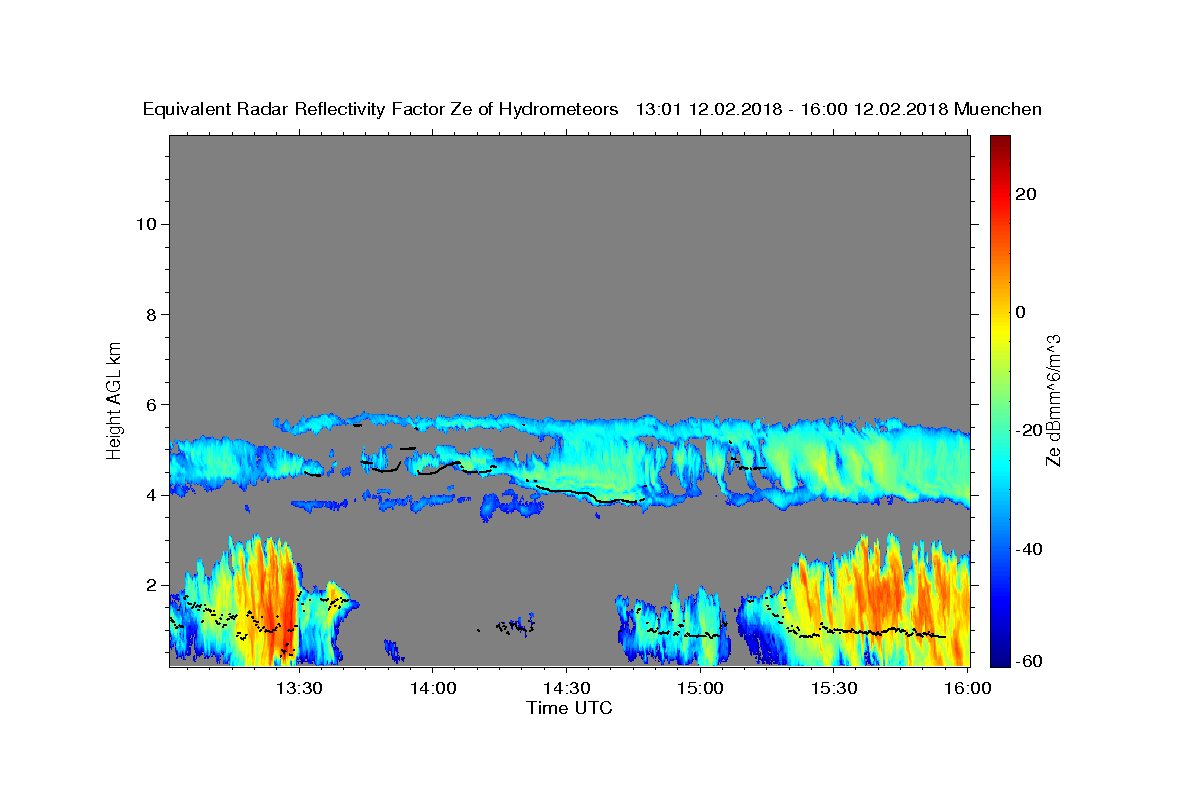The width and height of the screenshot is (1200, 800).
Task: Click the colorbar tick label '-20'
Action: coord(1029,430)
